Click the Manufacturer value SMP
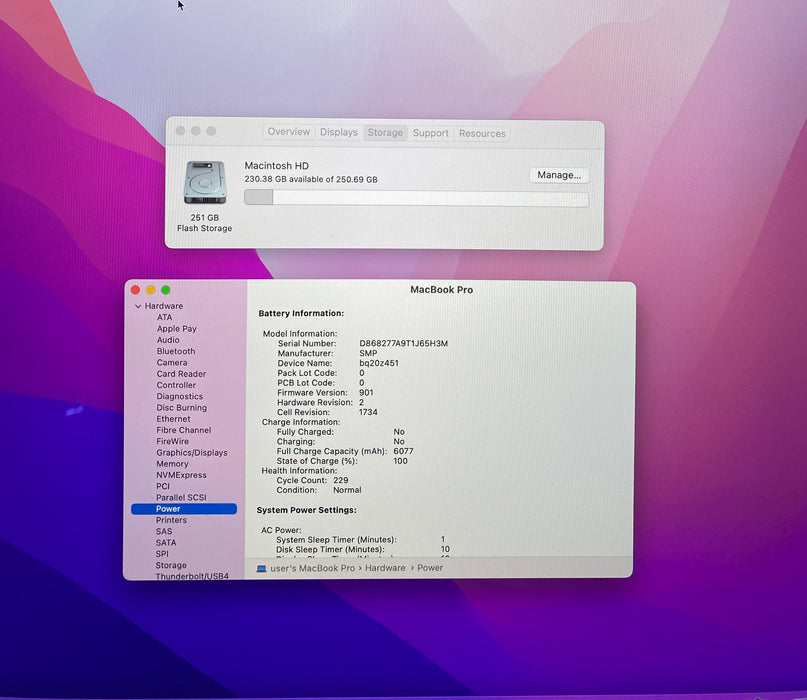 [x=368, y=354]
